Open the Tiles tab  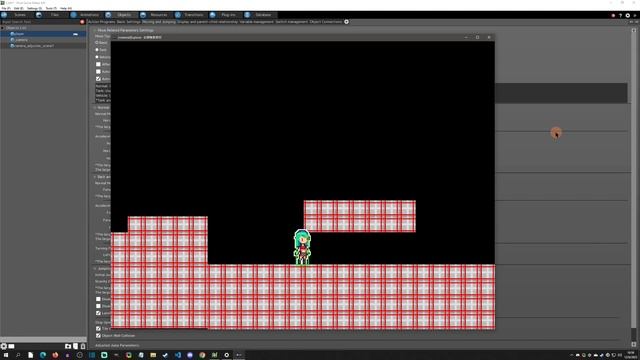(x=55, y=15)
